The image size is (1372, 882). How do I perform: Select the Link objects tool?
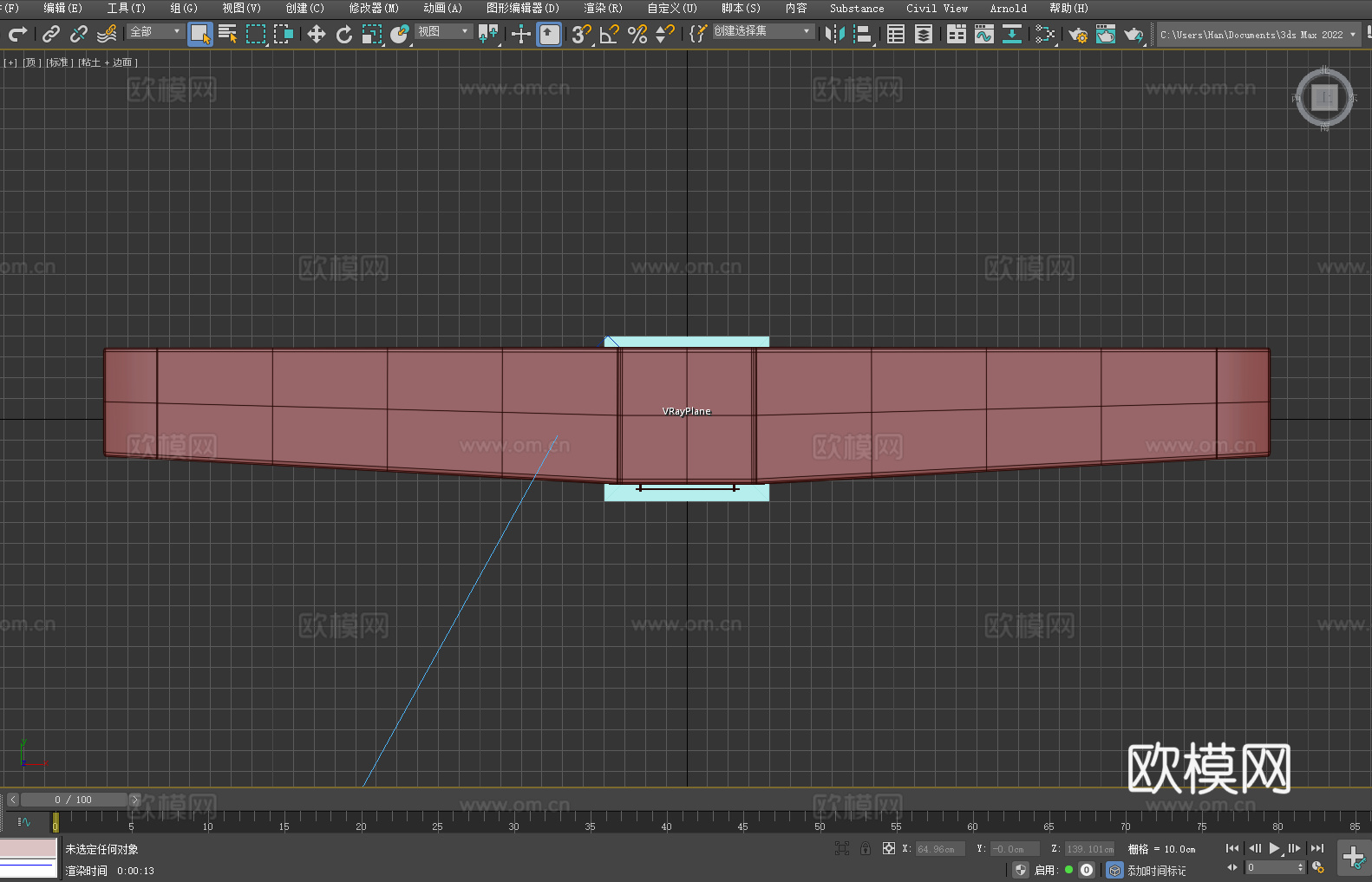coord(51,34)
